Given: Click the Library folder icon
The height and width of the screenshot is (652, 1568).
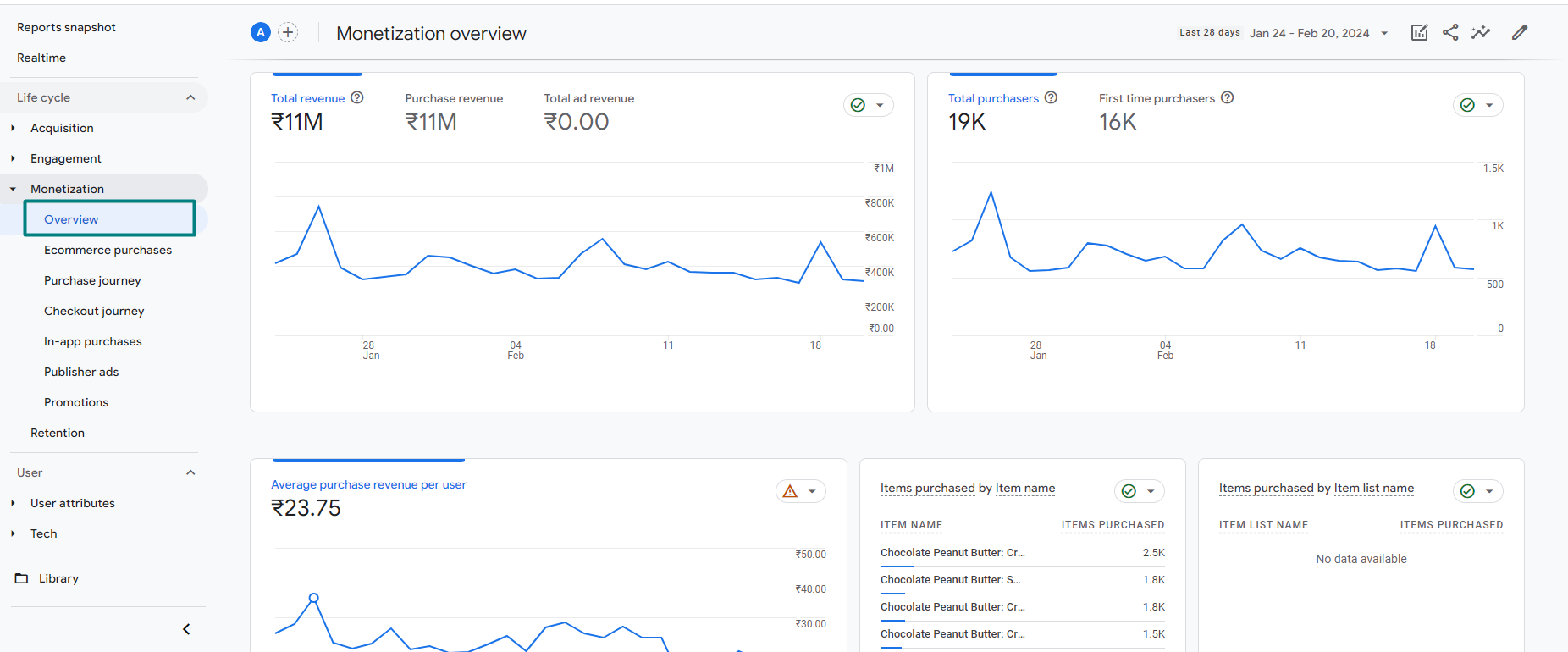Looking at the screenshot, I should click(x=22, y=578).
